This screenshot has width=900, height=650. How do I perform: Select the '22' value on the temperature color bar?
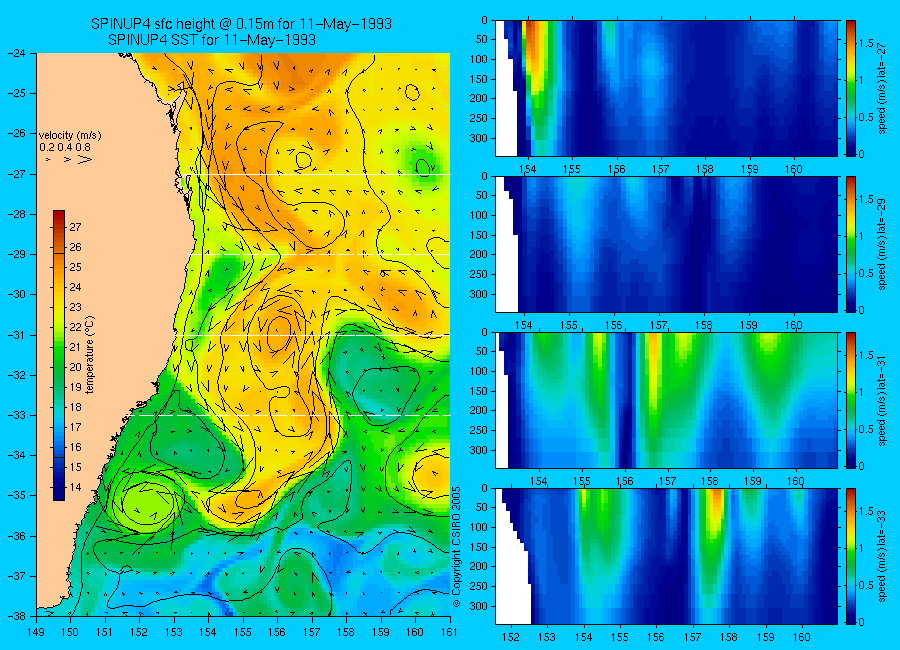[76, 327]
